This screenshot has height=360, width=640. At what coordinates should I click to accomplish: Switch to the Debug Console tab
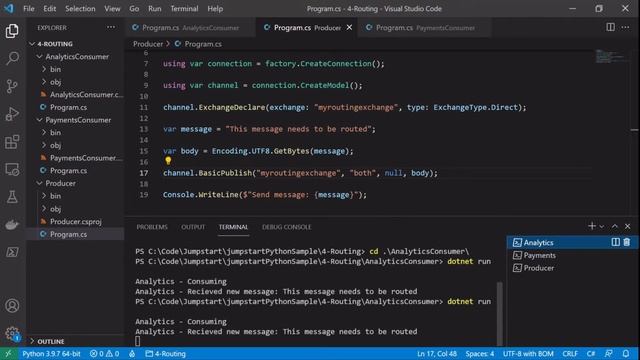pyautogui.click(x=287, y=227)
